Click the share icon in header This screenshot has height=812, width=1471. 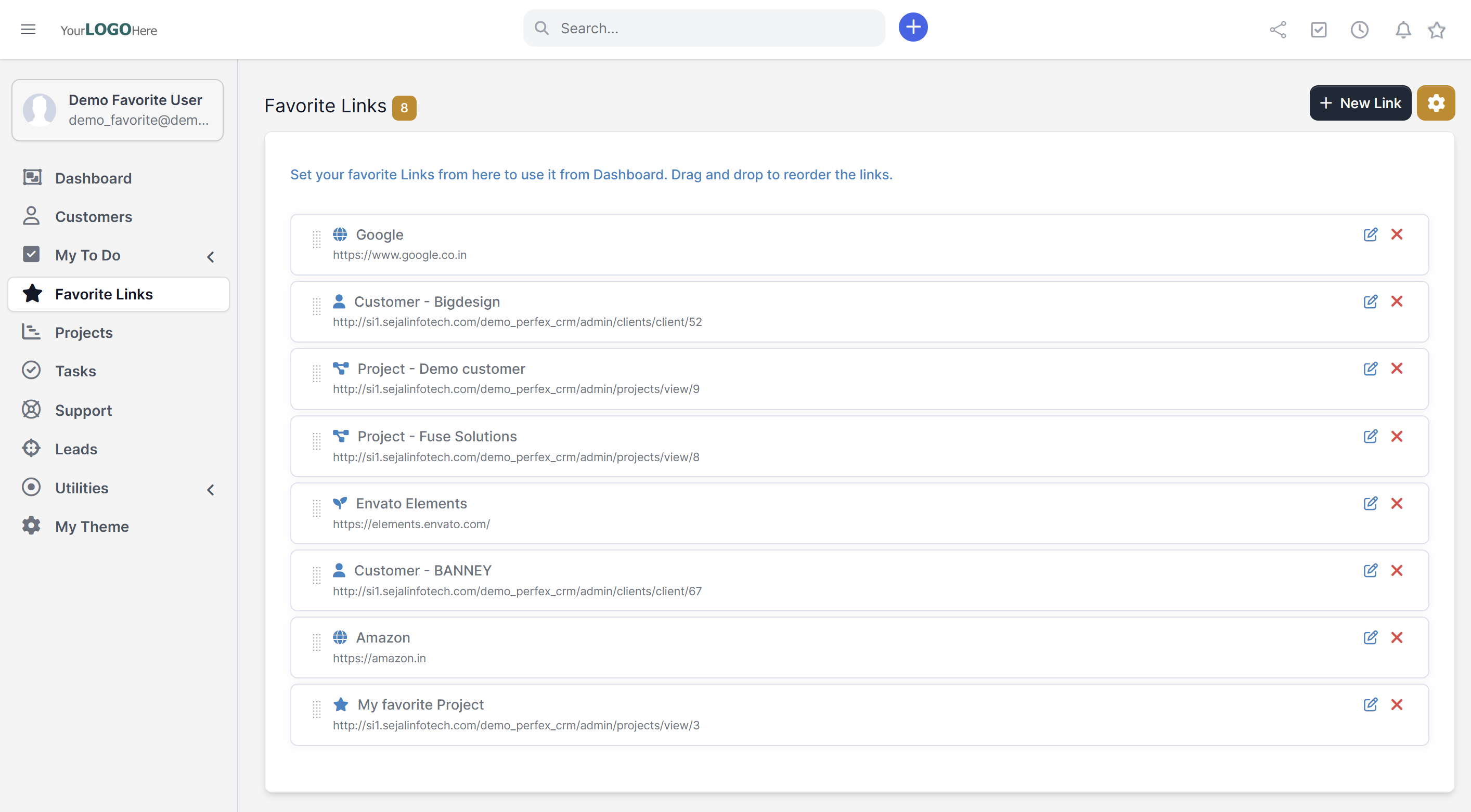1278,30
